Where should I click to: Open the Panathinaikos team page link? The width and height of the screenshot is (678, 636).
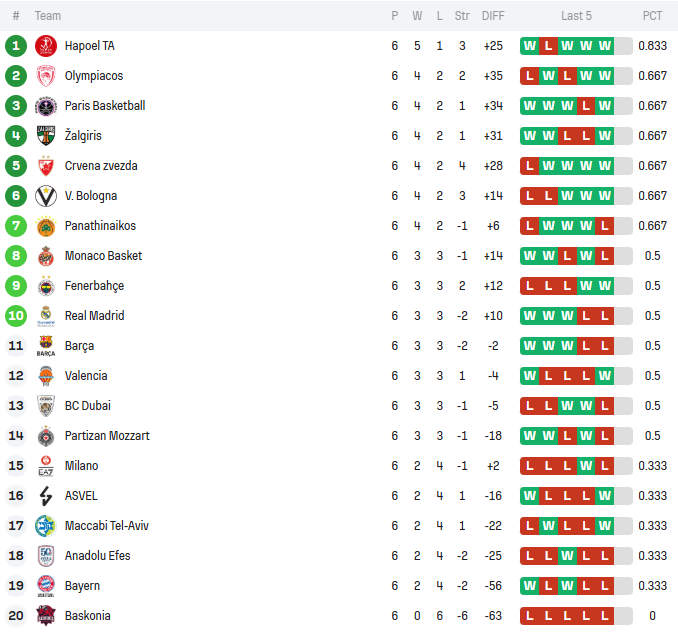[x=100, y=226]
